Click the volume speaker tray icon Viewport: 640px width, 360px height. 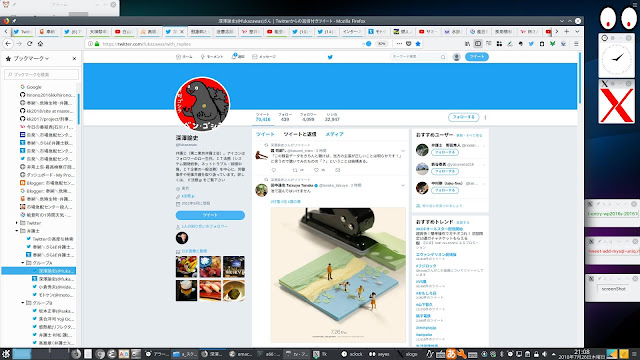coord(544,354)
